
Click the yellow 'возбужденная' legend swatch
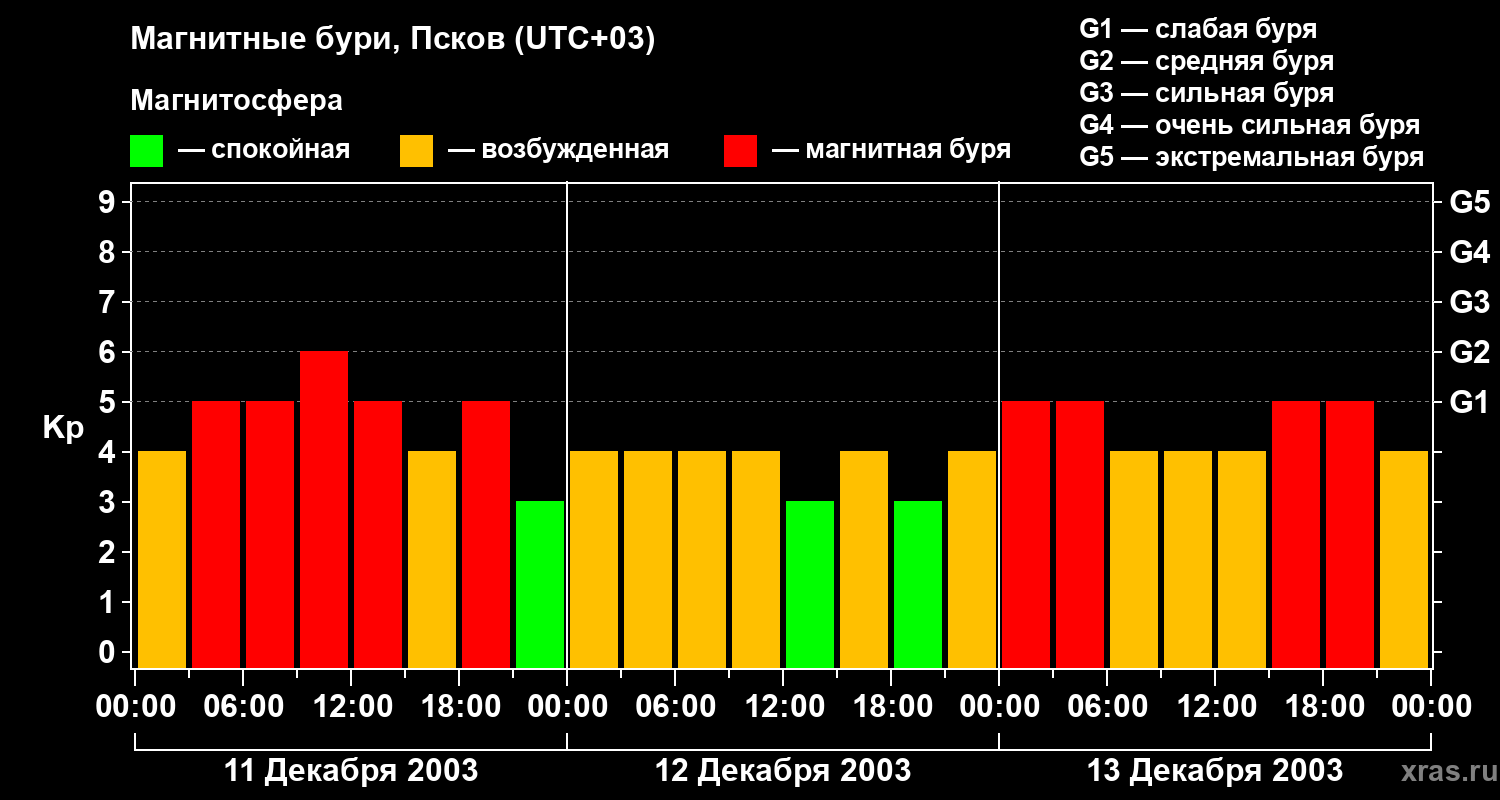point(417,151)
